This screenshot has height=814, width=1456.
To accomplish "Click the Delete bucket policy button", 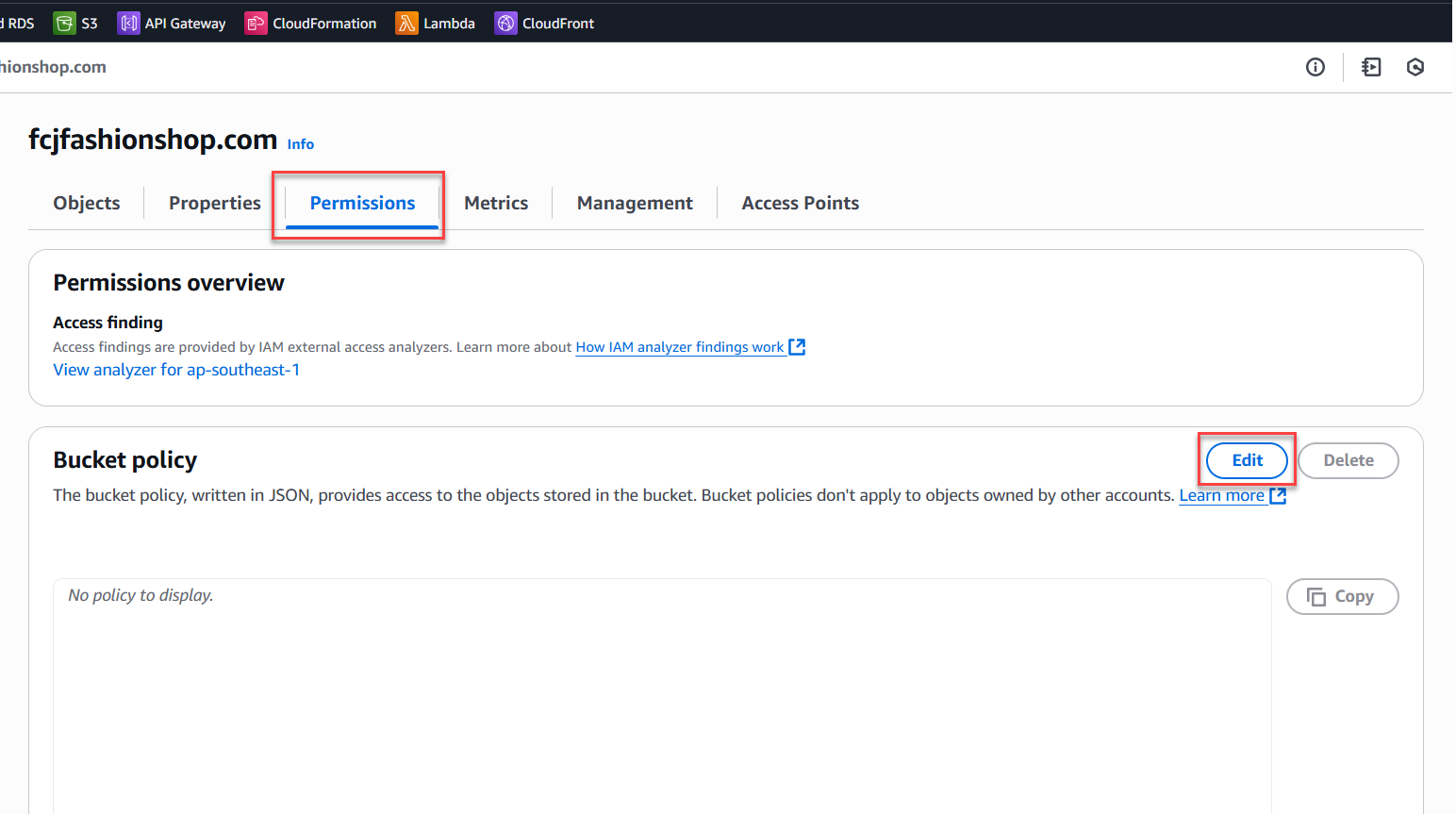I will pos(1348,460).
